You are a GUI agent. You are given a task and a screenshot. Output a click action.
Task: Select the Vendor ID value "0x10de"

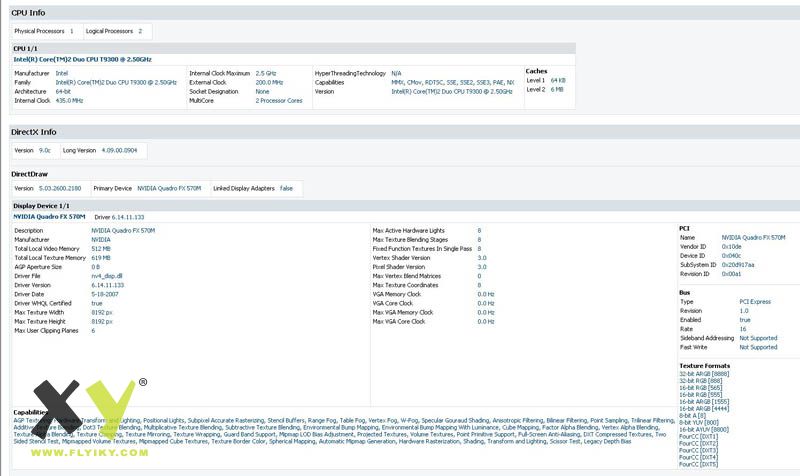(x=732, y=247)
